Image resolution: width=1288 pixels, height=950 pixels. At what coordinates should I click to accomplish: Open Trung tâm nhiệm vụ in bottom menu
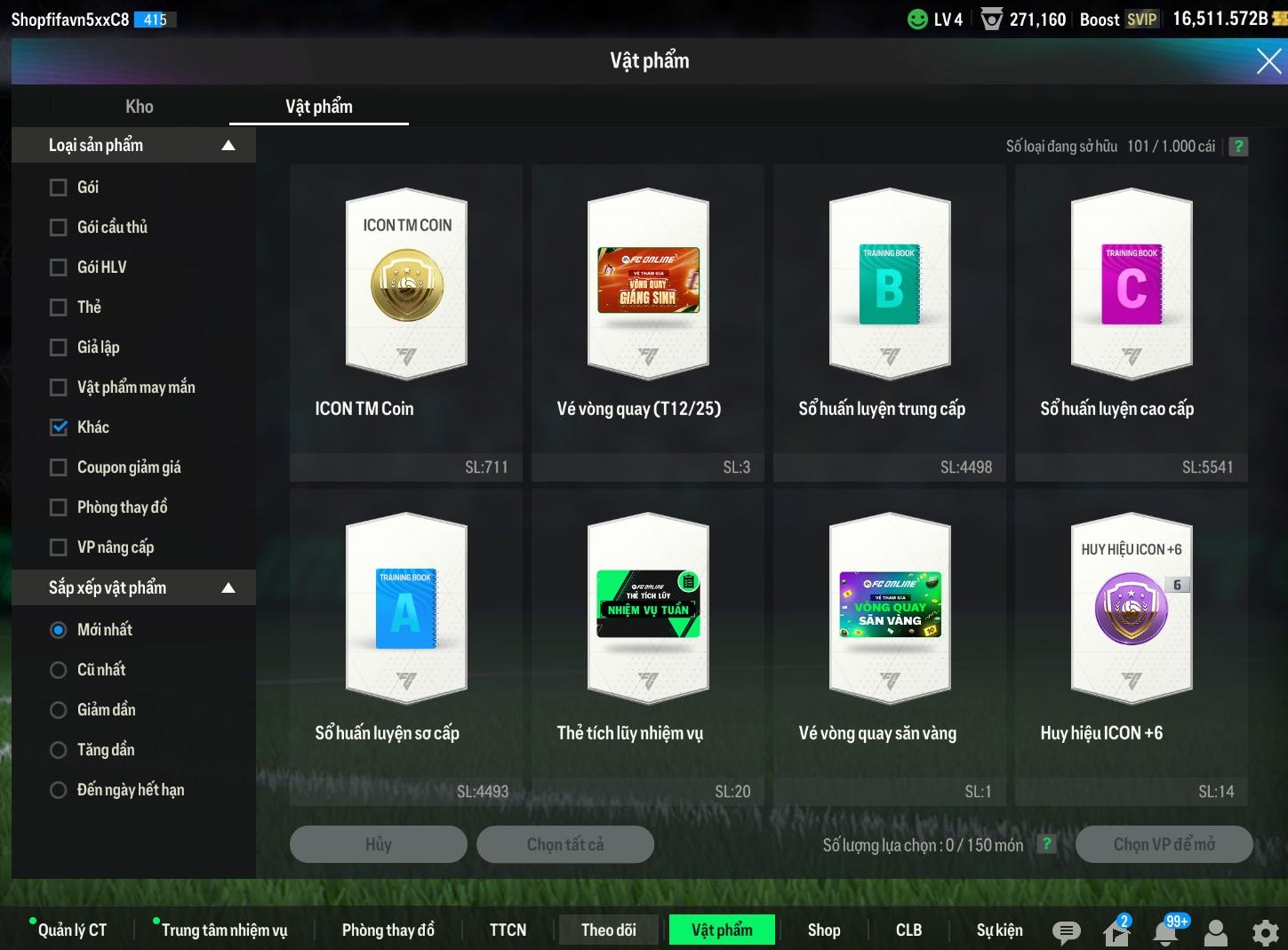[x=224, y=930]
